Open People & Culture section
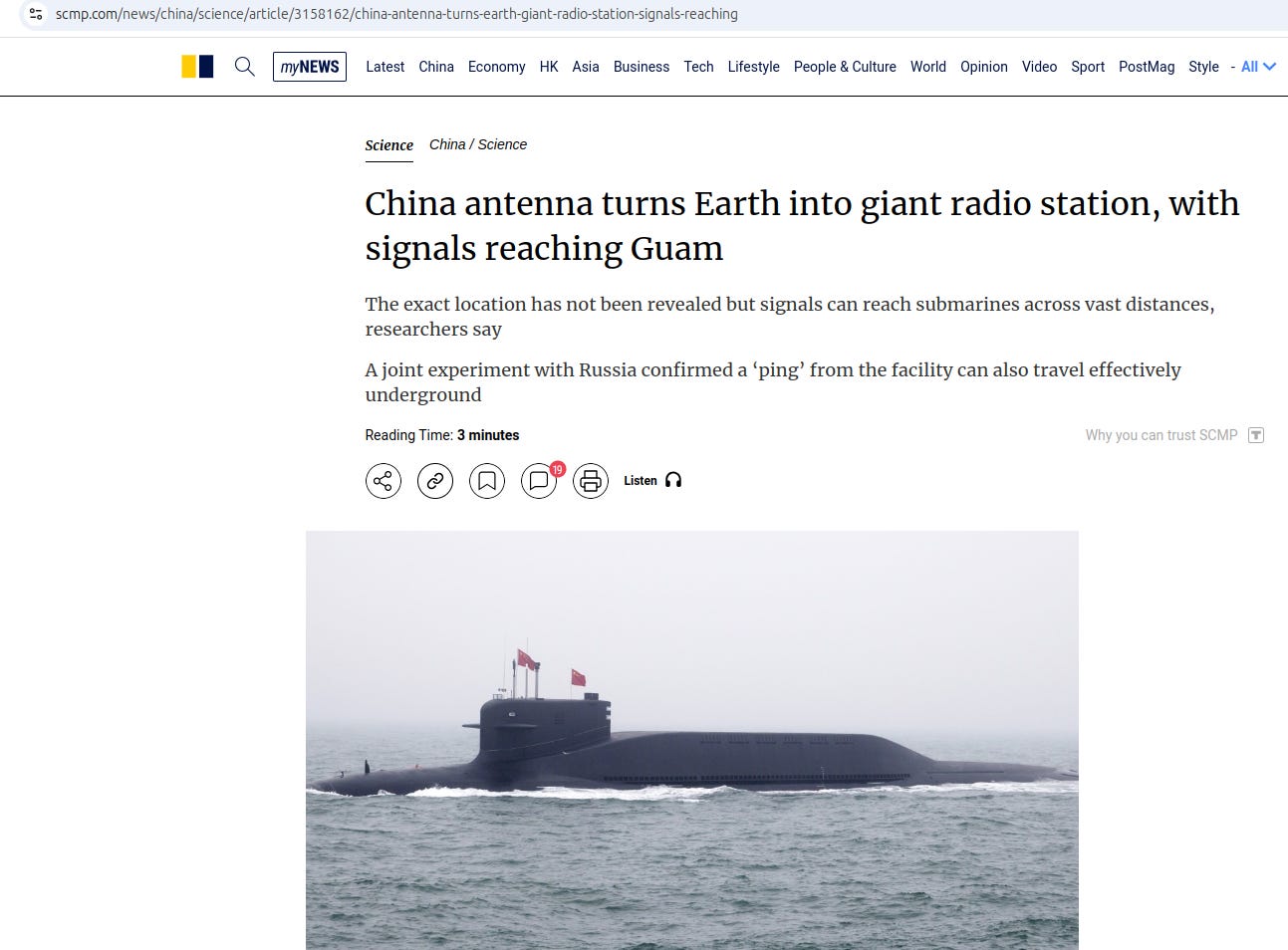 pos(845,67)
